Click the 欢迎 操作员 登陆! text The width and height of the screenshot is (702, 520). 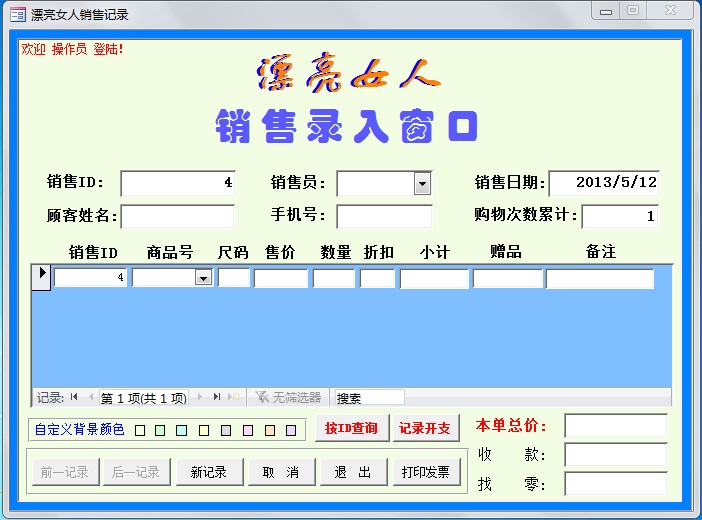72,49
